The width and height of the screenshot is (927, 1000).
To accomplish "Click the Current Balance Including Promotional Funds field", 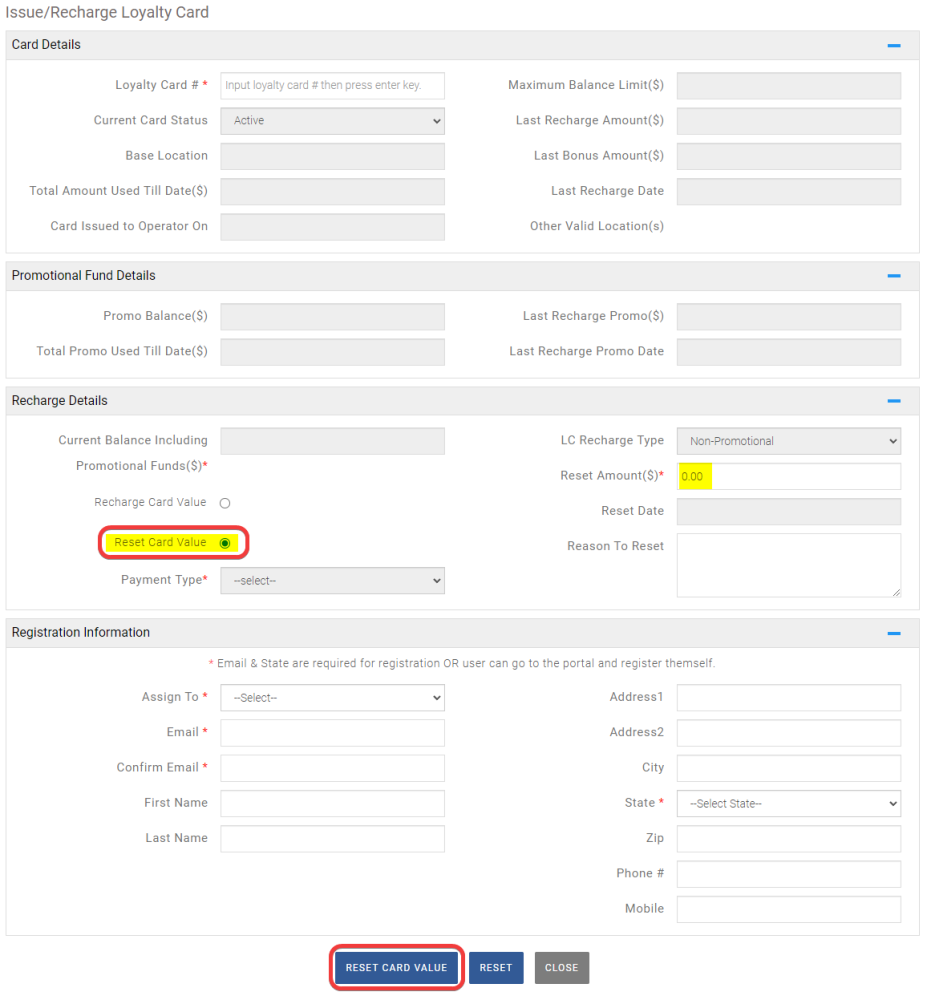I will 332,441.
